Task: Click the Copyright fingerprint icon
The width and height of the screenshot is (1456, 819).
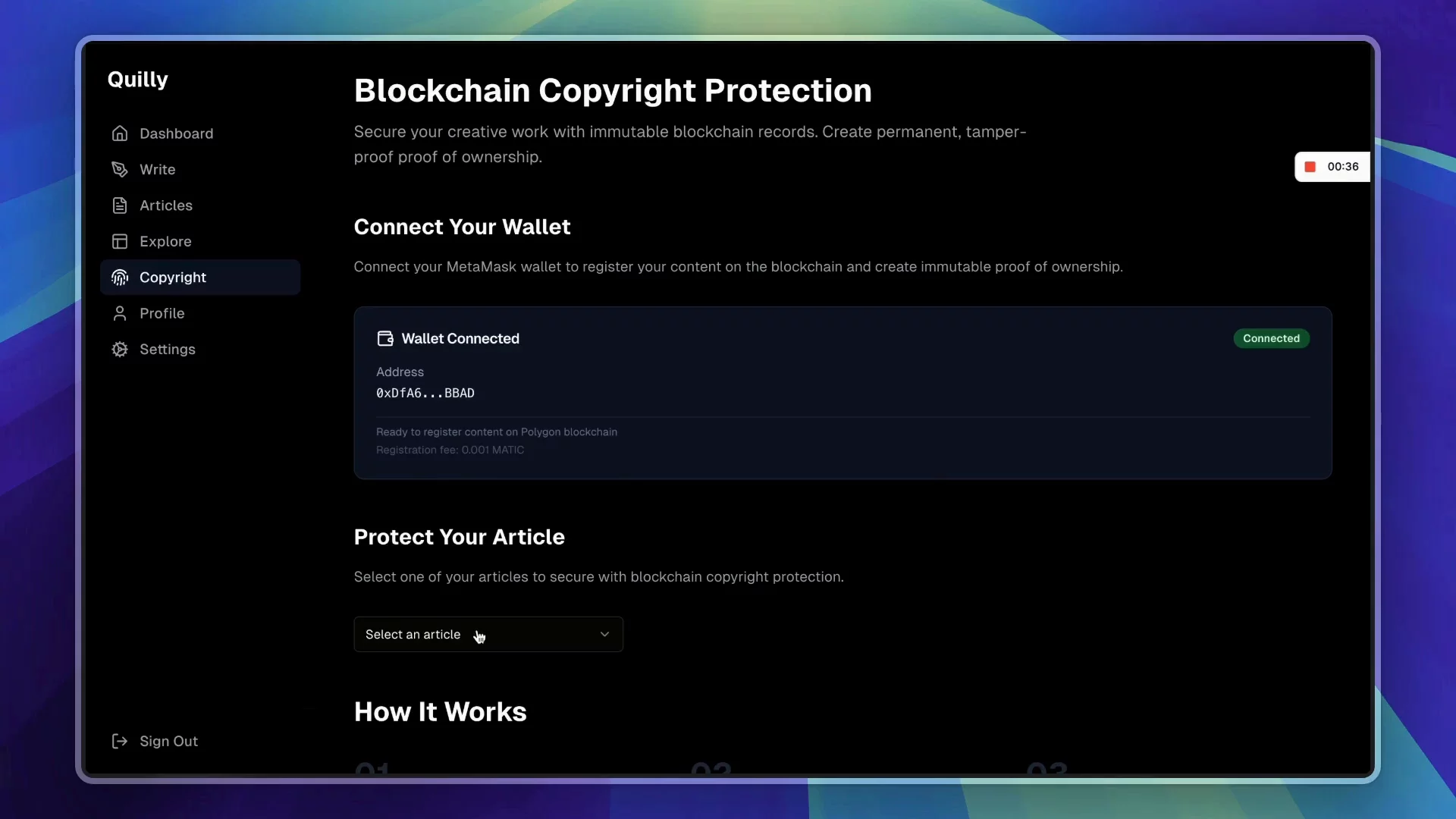Action: [120, 278]
